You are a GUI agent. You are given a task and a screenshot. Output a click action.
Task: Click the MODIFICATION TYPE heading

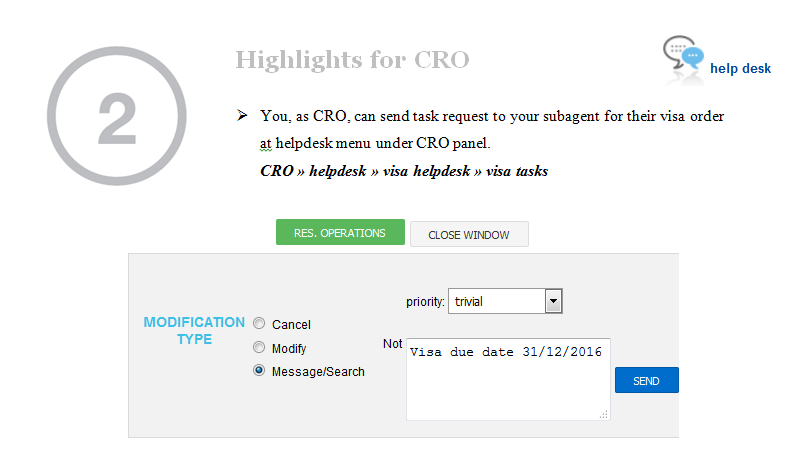pyautogui.click(x=194, y=331)
